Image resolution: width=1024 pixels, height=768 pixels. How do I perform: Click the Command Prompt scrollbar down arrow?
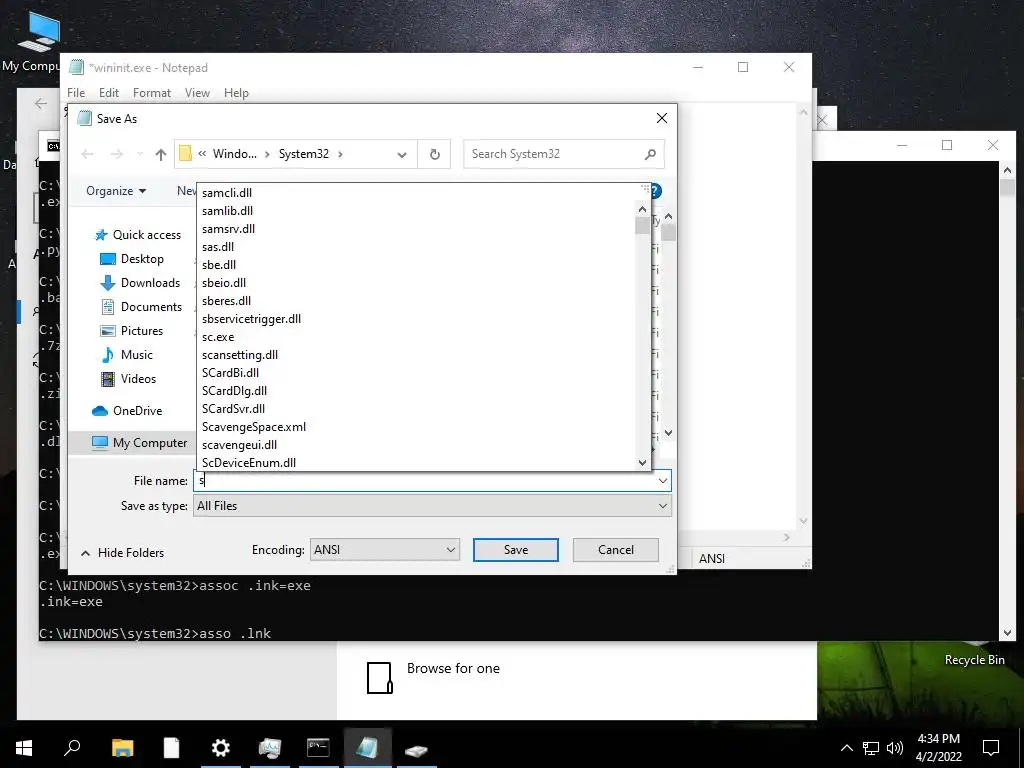[x=1007, y=632]
